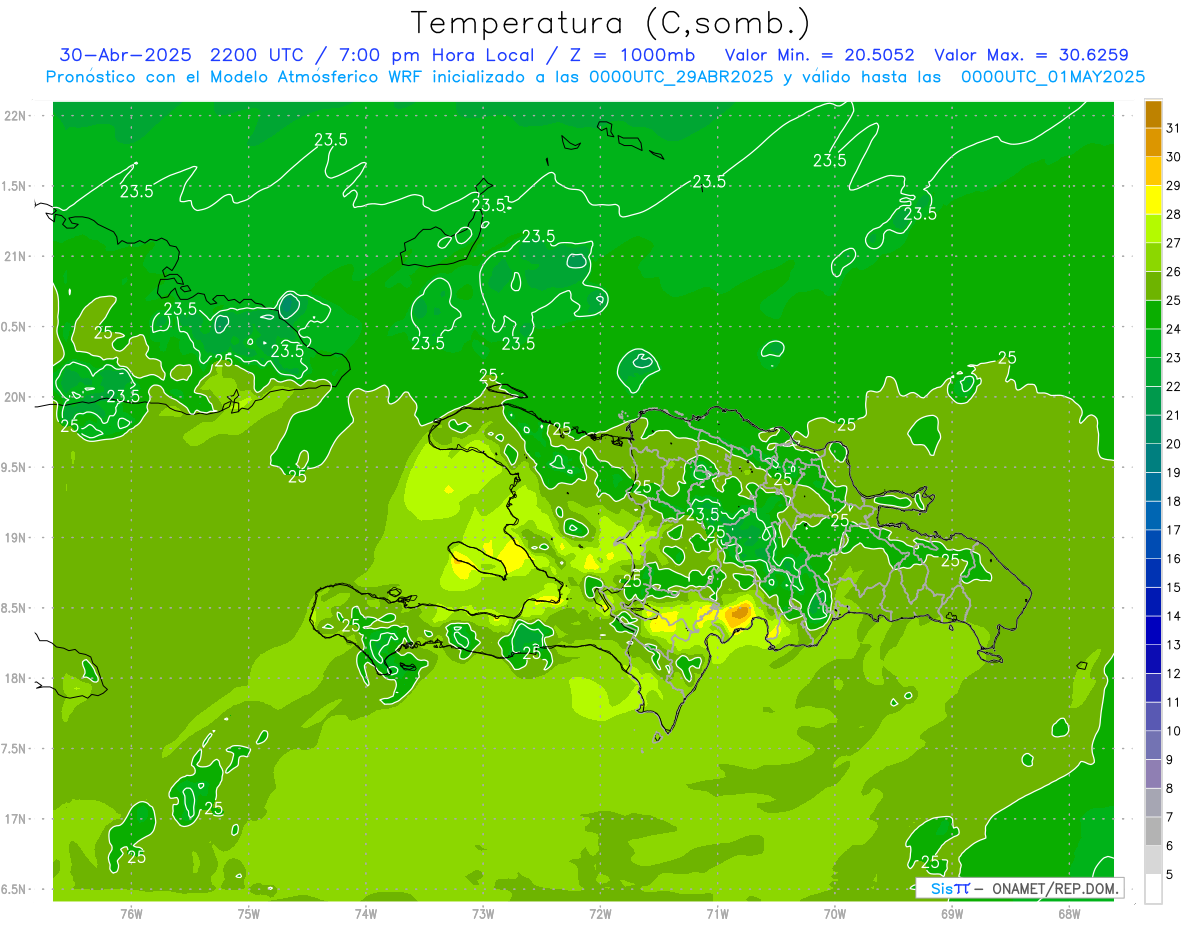
Task: Click the "74W" longitude axis label
Action: pyautogui.click(x=366, y=913)
